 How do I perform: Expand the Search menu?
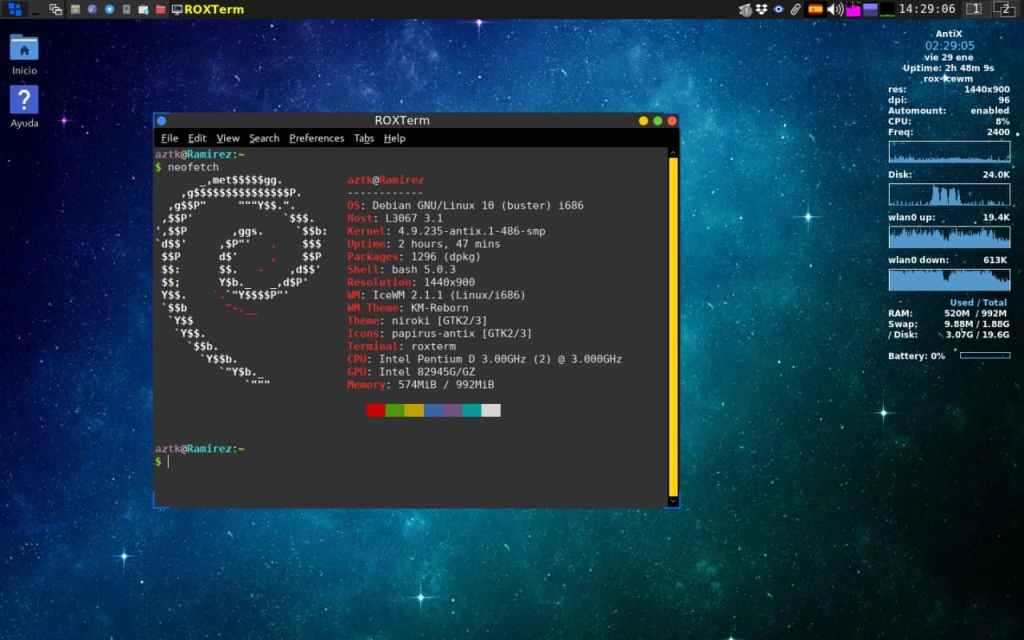click(x=264, y=138)
